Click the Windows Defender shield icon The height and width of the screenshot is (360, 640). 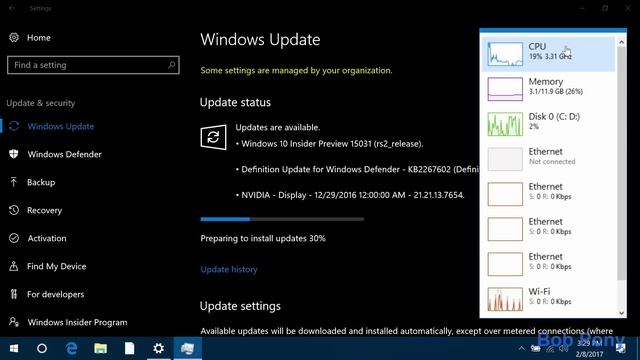click(14, 154)
